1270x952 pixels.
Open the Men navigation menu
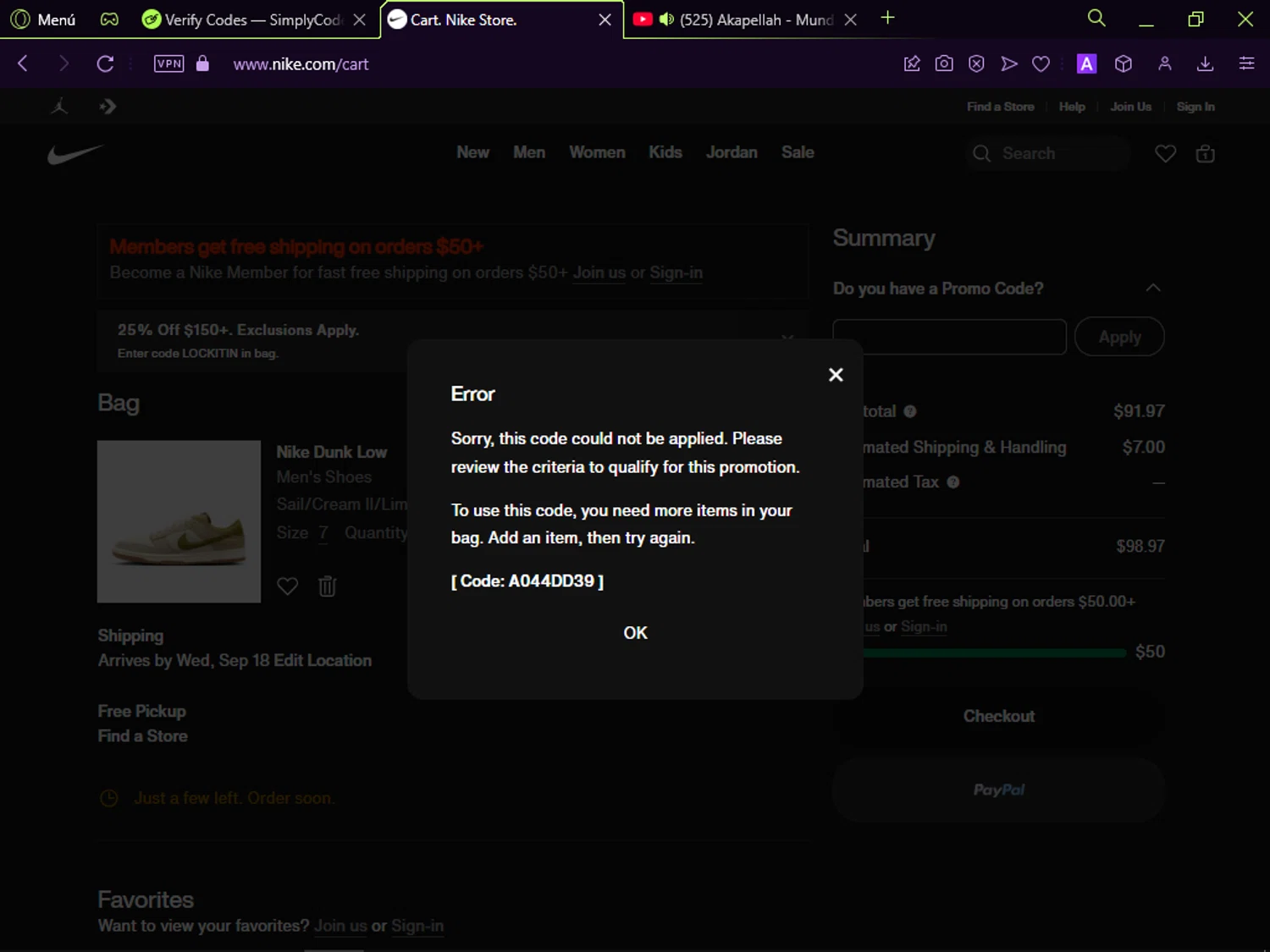pos(529,152)
